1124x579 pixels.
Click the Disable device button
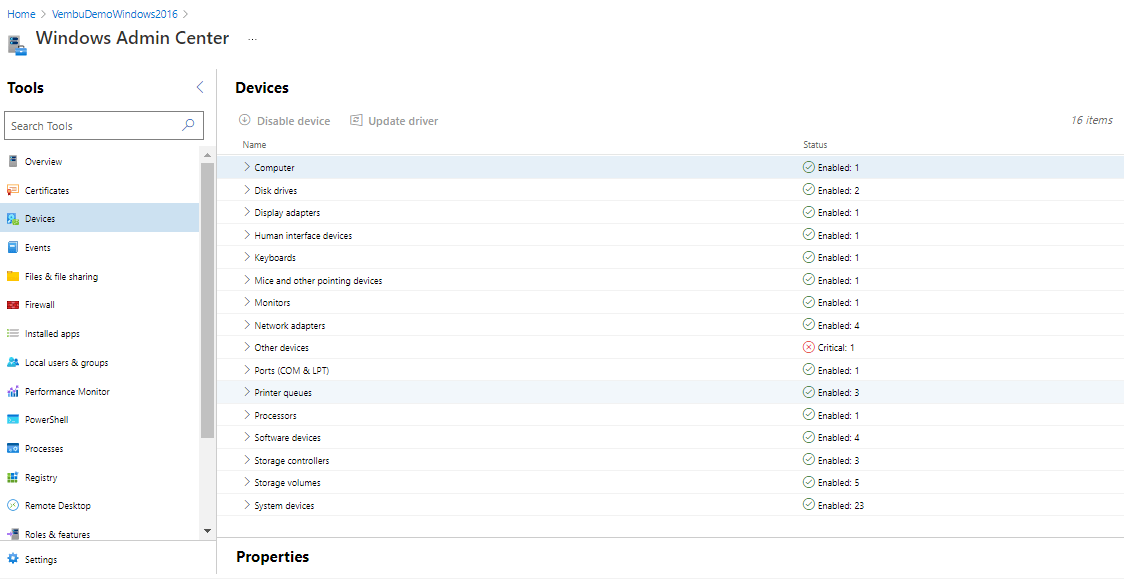coord(285,121)
